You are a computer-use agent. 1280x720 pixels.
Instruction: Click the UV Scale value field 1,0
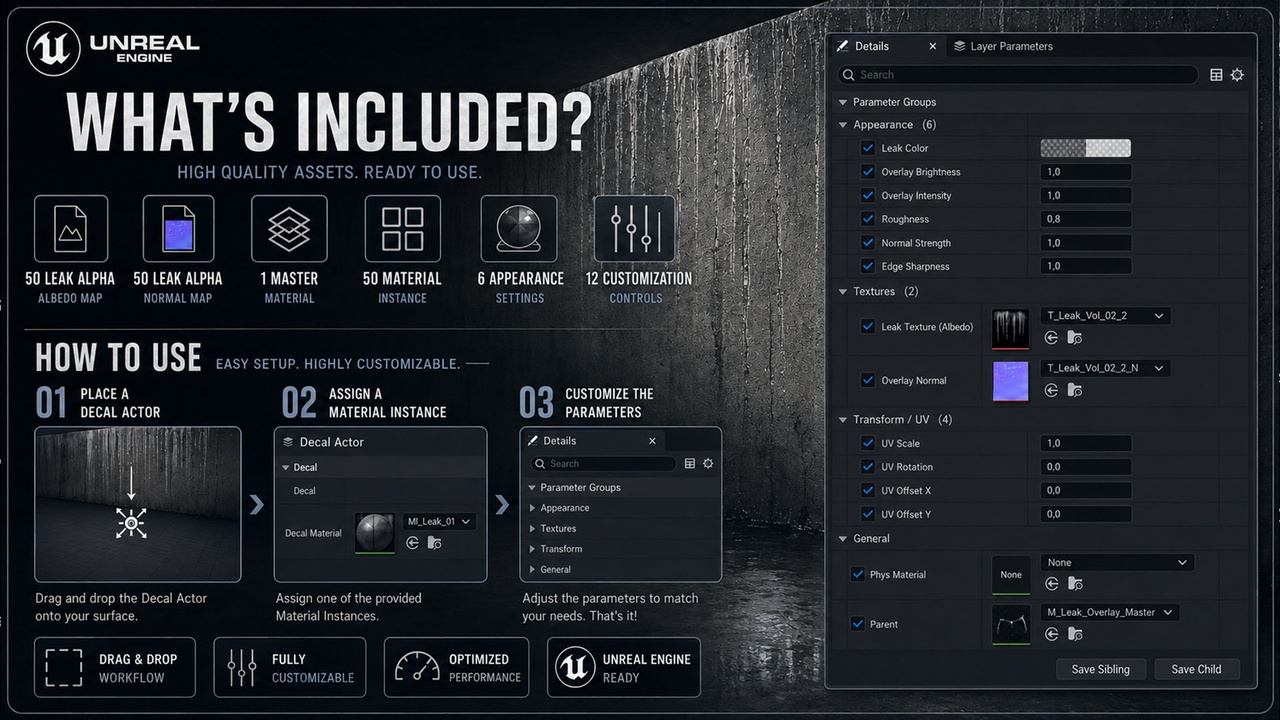[x=1086, y=443]
